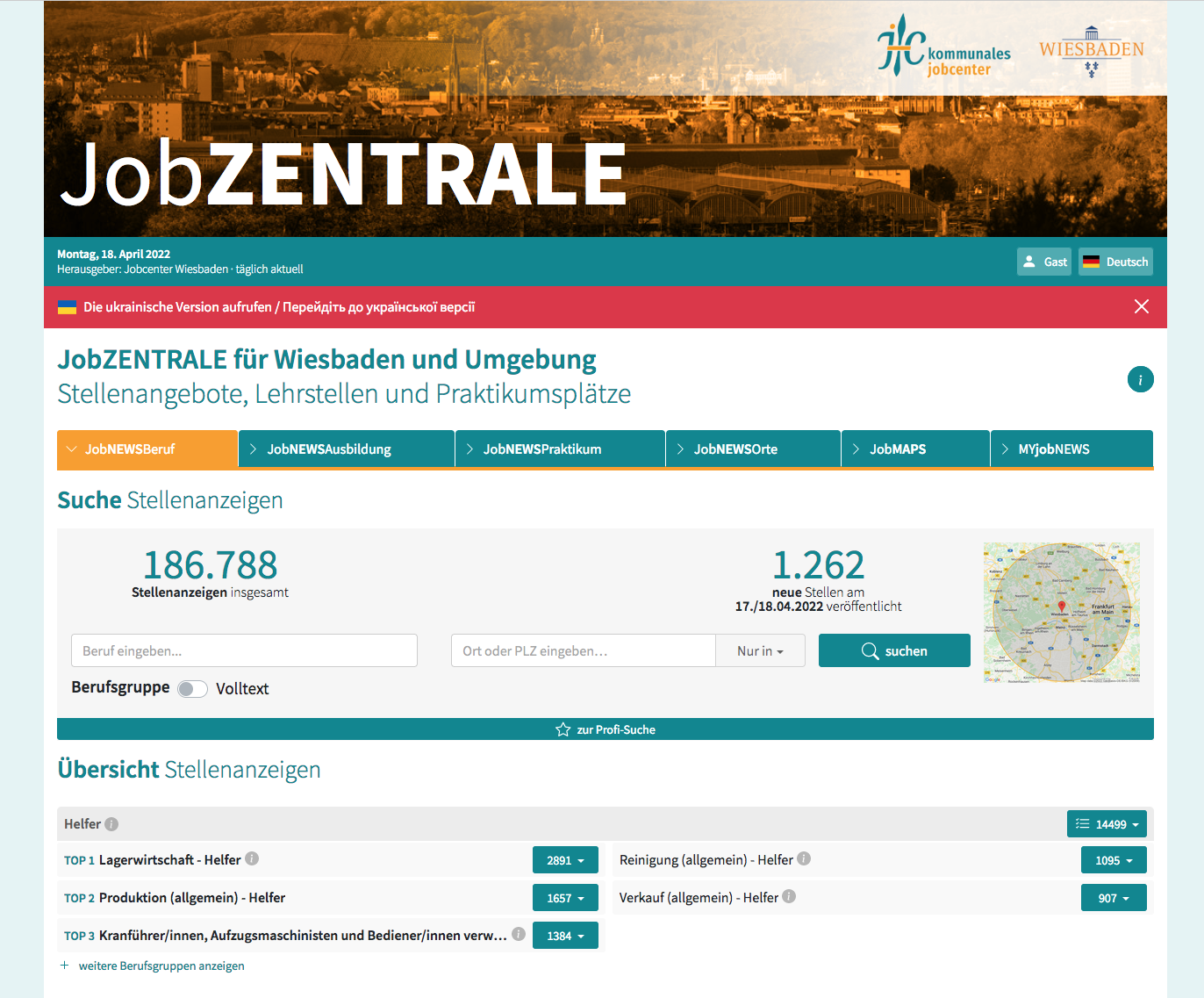Switch to the JobNEWSAusbildung tab
Screen dimensions: 1204x998
346,449
